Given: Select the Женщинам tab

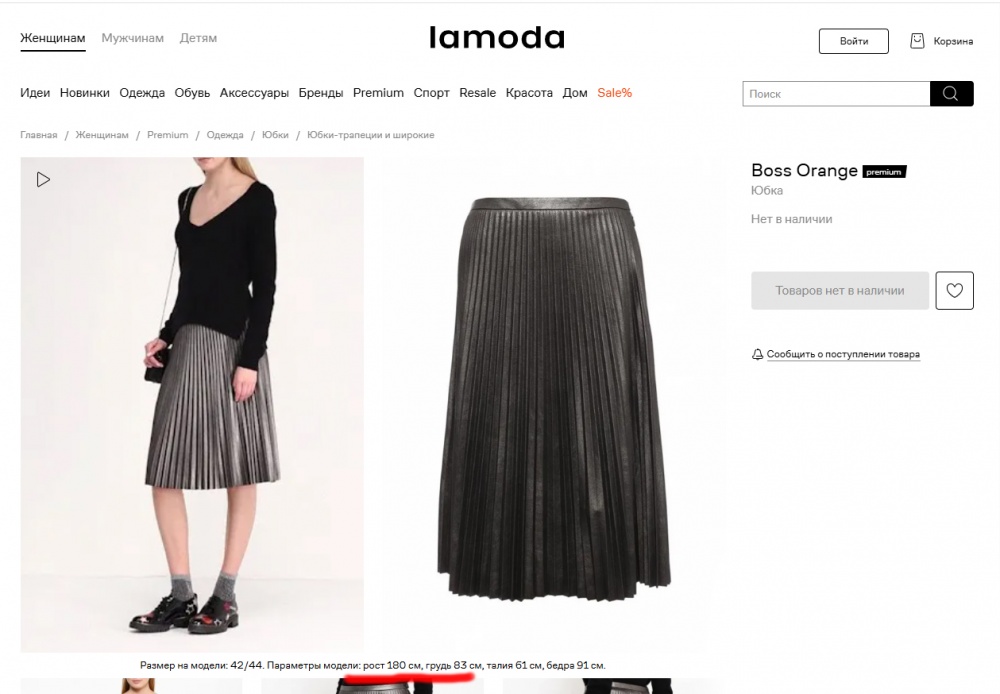Looking at the screenshot, I should [x=53, y=38].
